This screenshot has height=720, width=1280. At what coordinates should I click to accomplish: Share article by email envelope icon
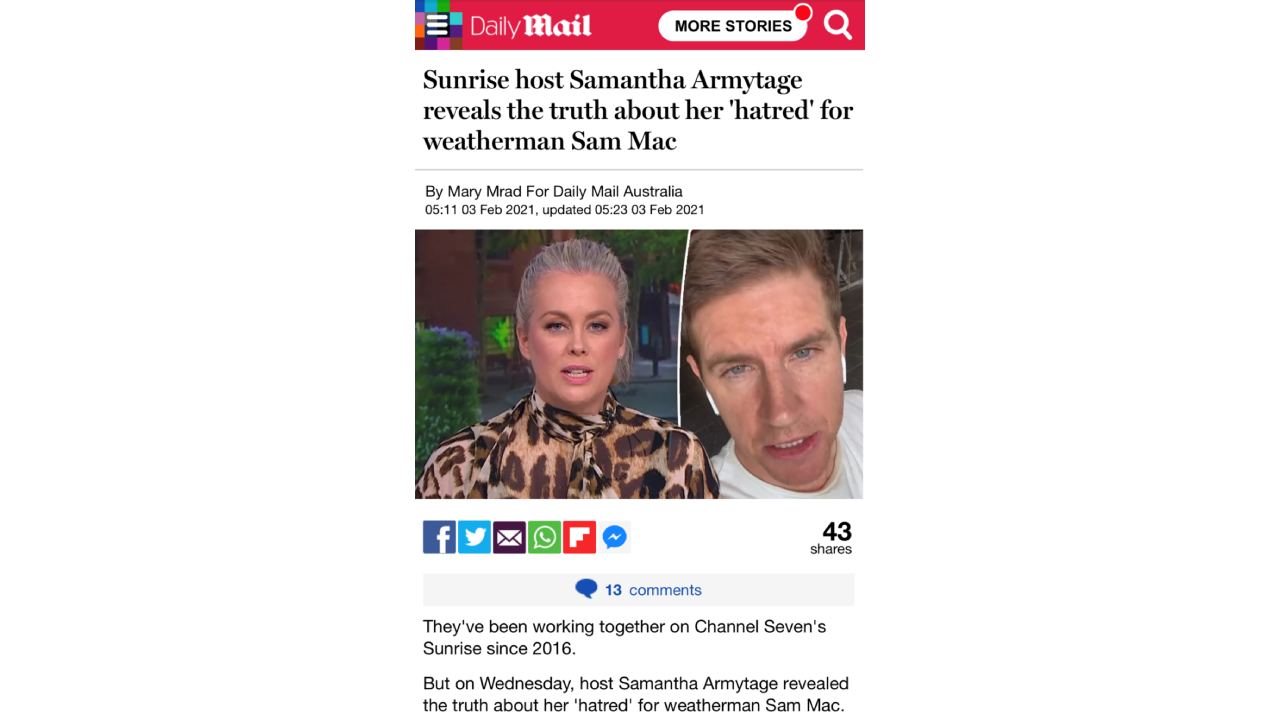tap(509, 537)
